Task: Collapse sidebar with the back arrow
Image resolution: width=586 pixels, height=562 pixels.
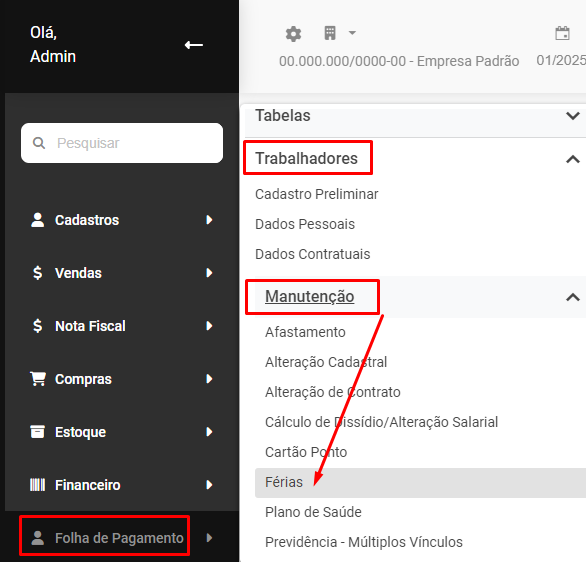Action: (x=194, y=45)
